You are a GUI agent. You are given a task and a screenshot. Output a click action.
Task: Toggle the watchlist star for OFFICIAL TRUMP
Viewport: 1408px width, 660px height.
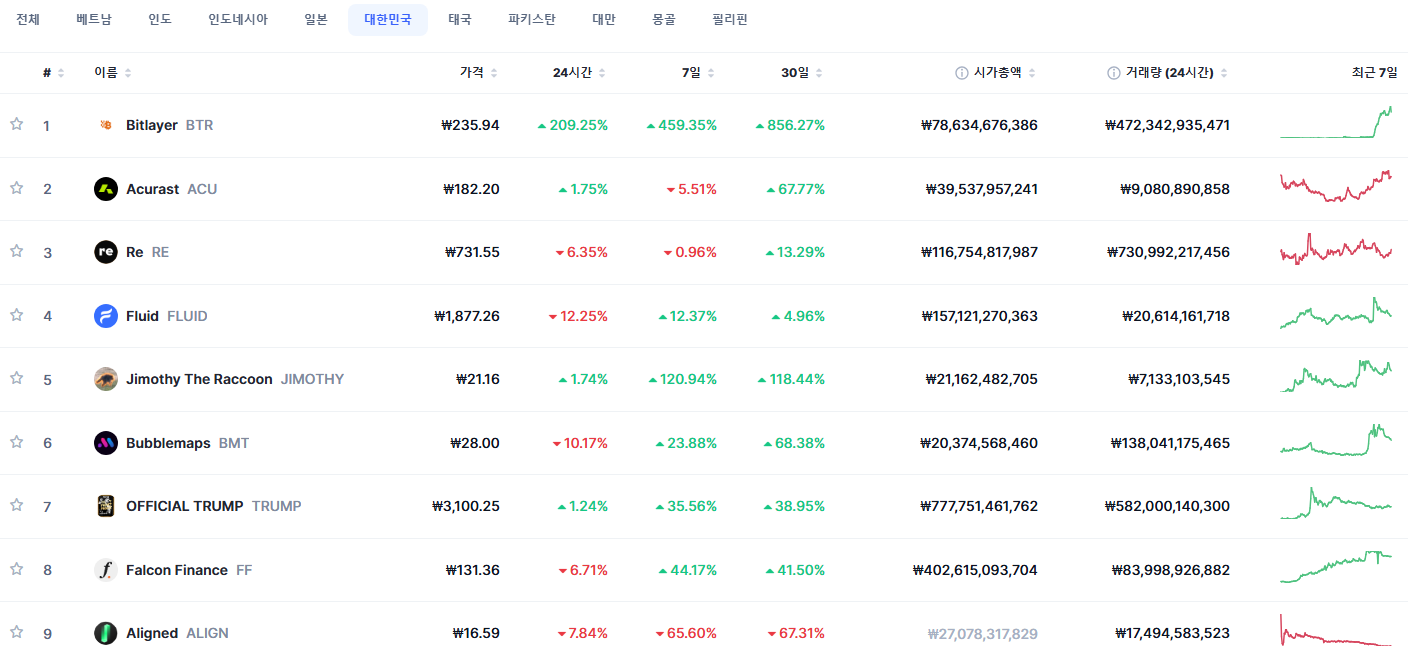pyautogui.click(x=16, y=505)
